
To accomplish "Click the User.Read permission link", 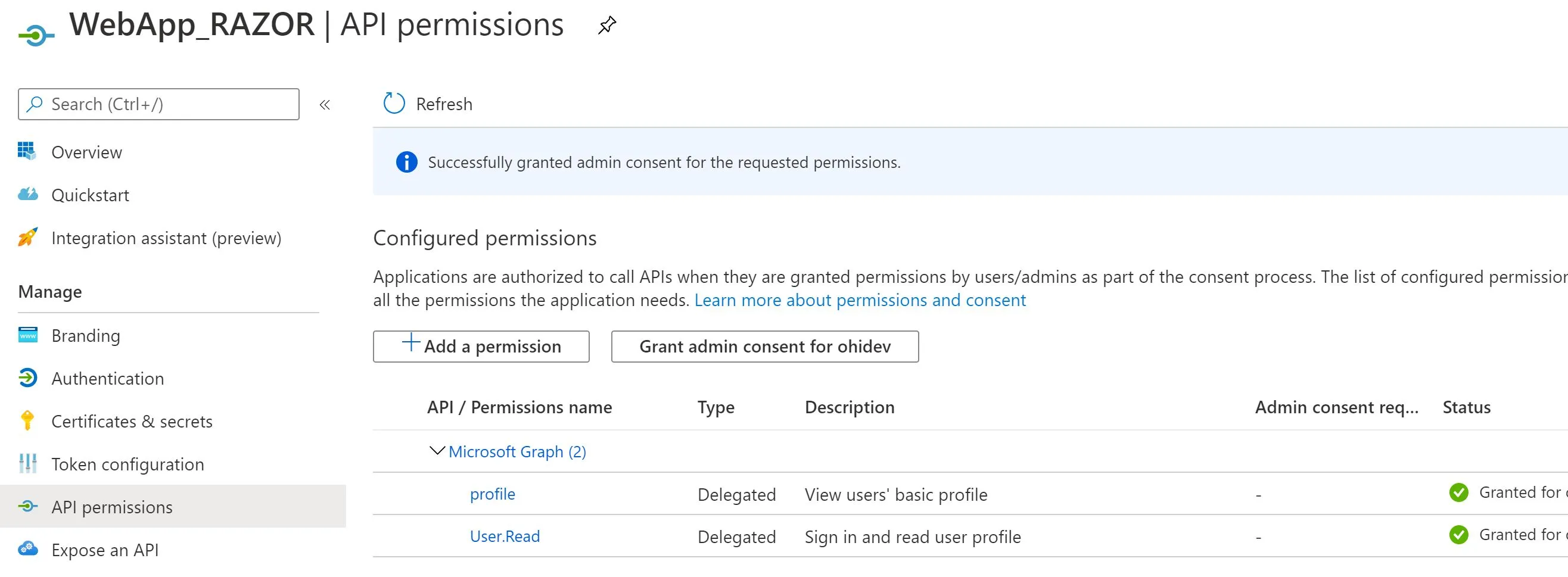I will tap(505, 537).
